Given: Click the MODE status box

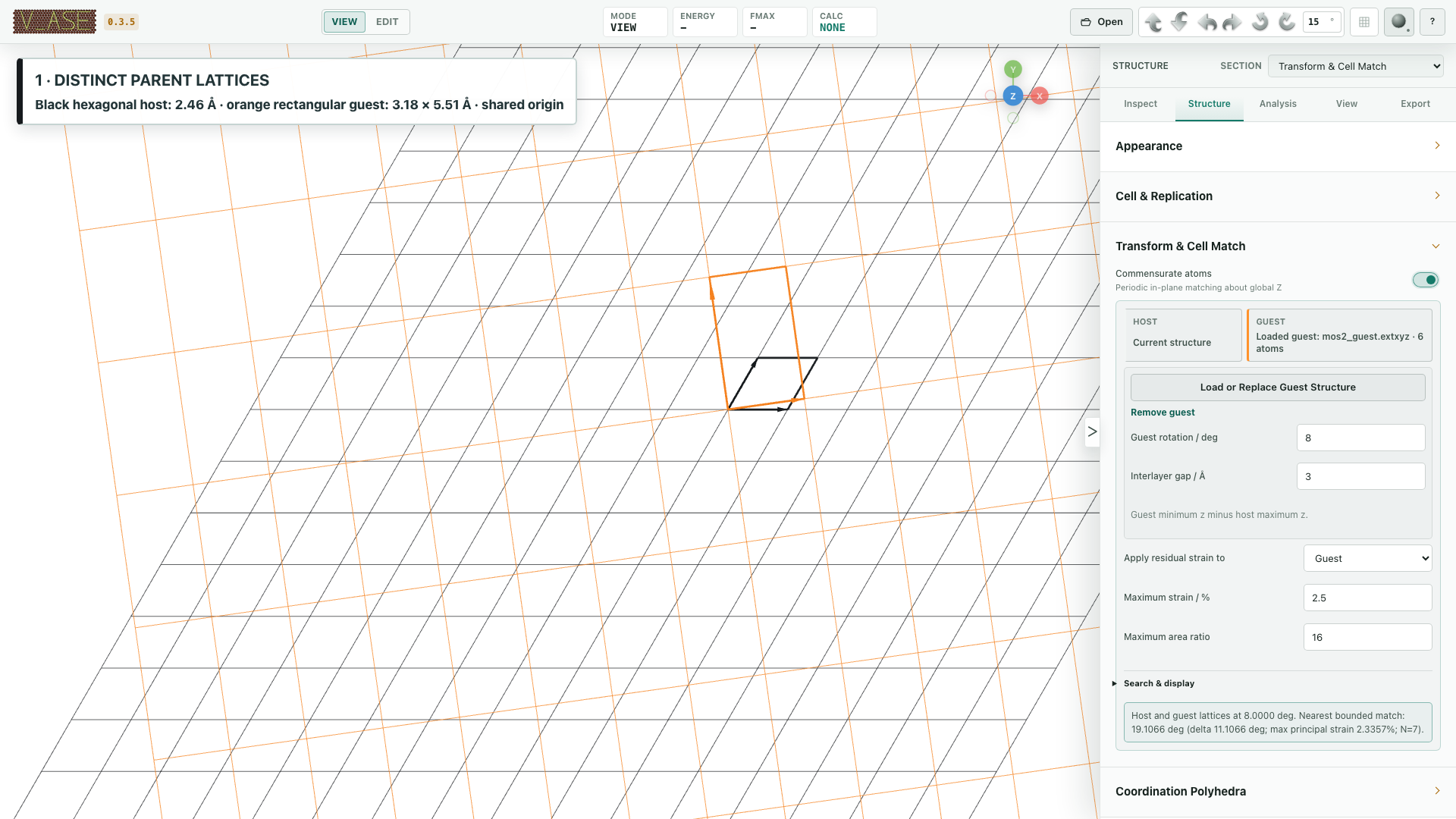Looking at the screenshot, I should click(635, 22).
